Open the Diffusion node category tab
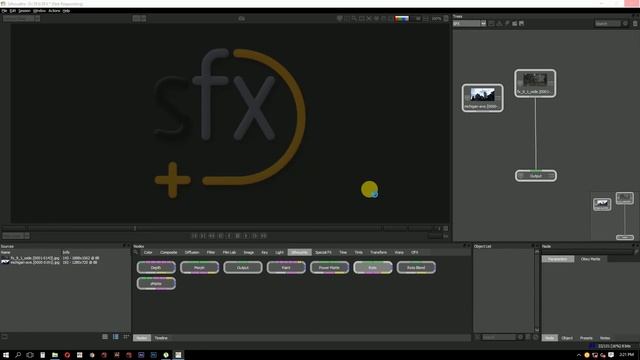The width and height of the screenshot is (640, 360). click(x=192, y=252)
